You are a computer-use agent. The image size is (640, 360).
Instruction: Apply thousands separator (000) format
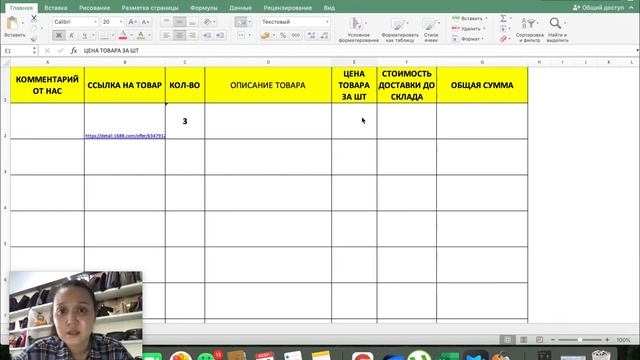point(296,36)
